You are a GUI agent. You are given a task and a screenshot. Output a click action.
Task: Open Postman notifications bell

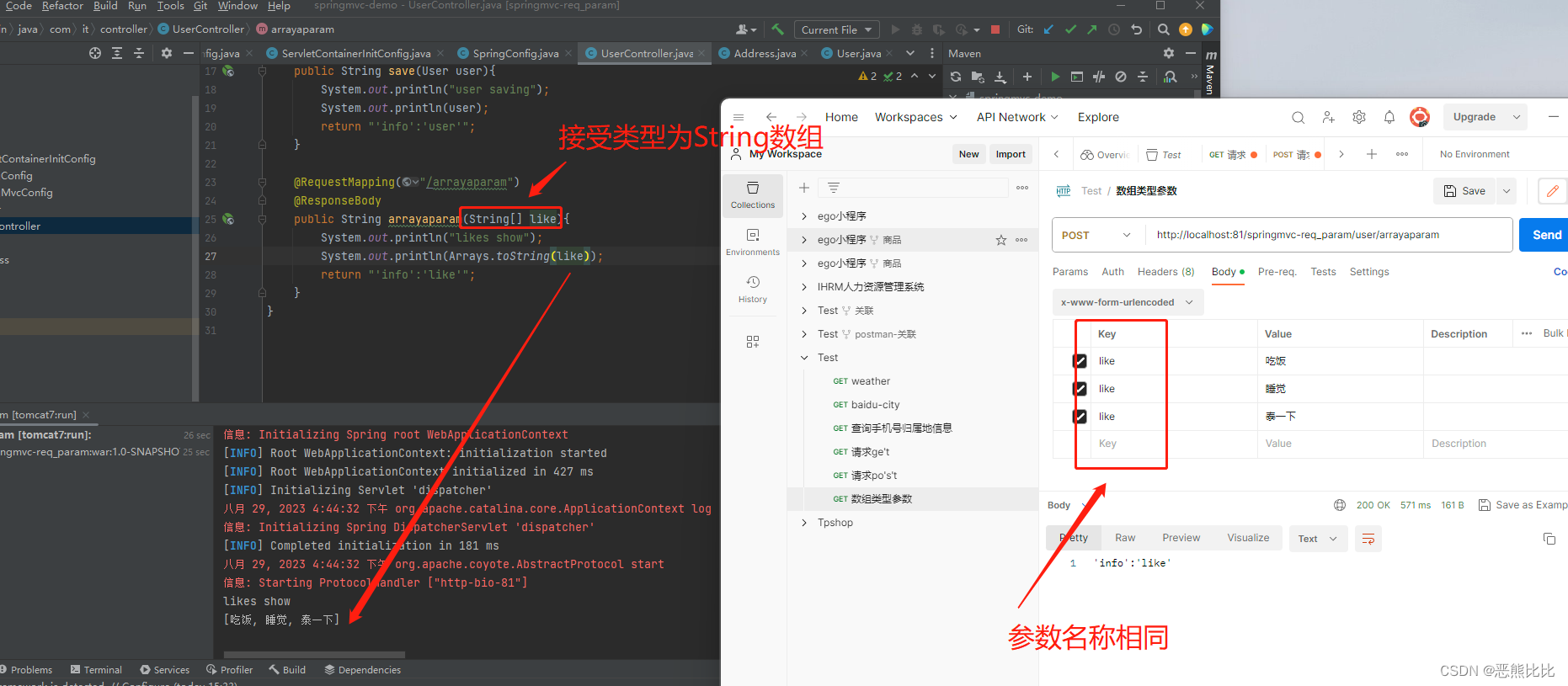[x=1389, y=118]
